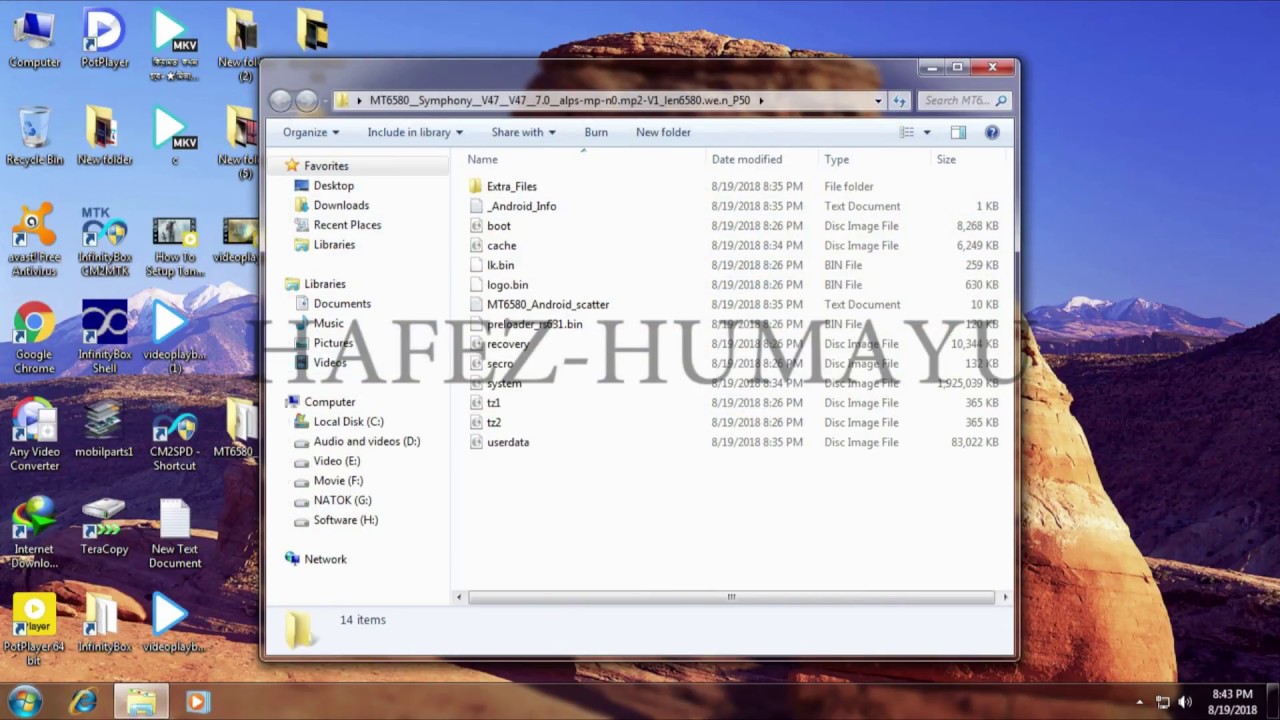Select New Text Document on desktop
This screenshot has height=720, width=1280.
pyautogui.click(x=174, y=534)
